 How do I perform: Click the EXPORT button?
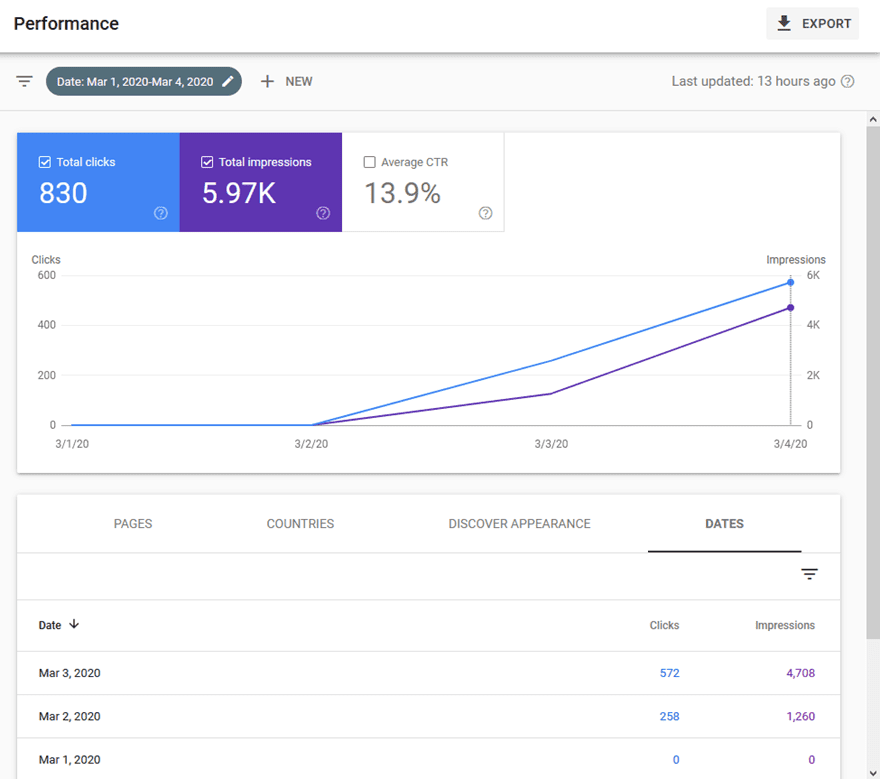(x=812, y=23)
